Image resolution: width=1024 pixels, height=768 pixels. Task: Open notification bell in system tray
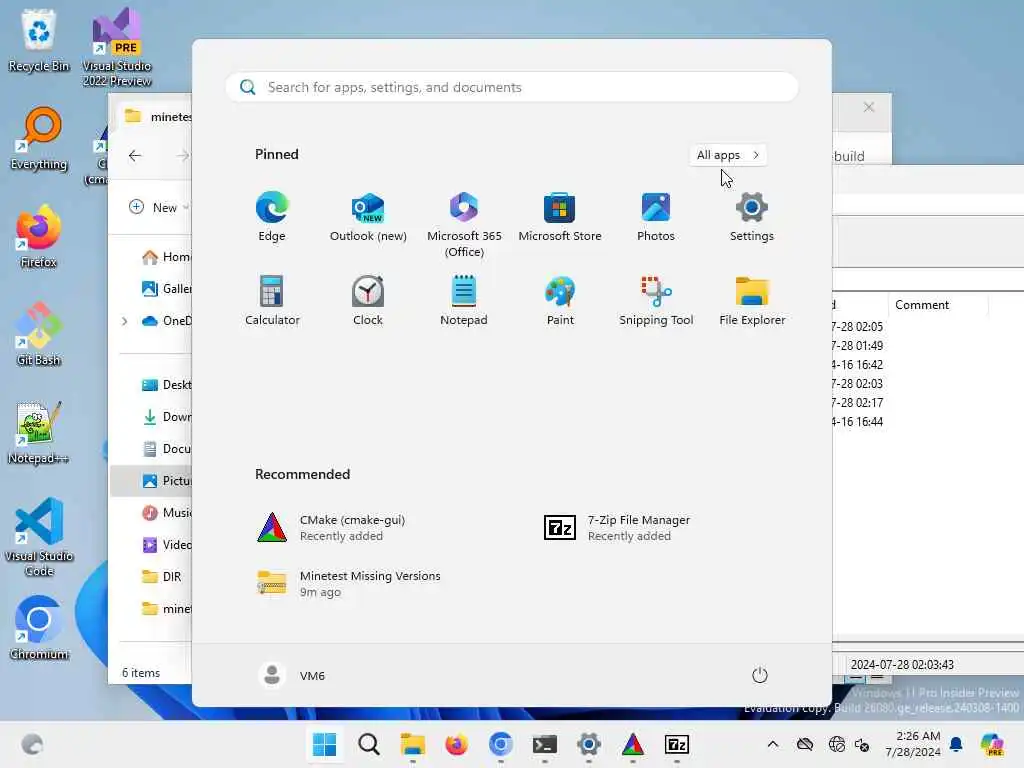pos(956,744)
